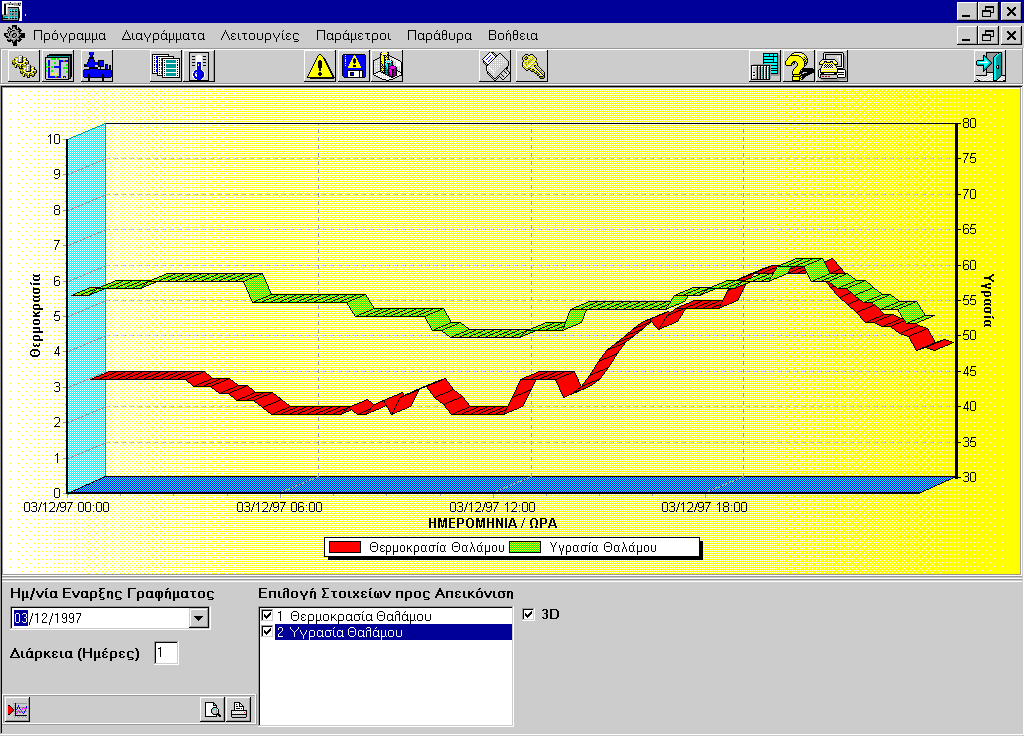Image resolution: width=1024 pixels, height=736 pixels.
Task: Uncheck Θερμοκρασία Θαλάμου in the list
Action: click(267, 616)
